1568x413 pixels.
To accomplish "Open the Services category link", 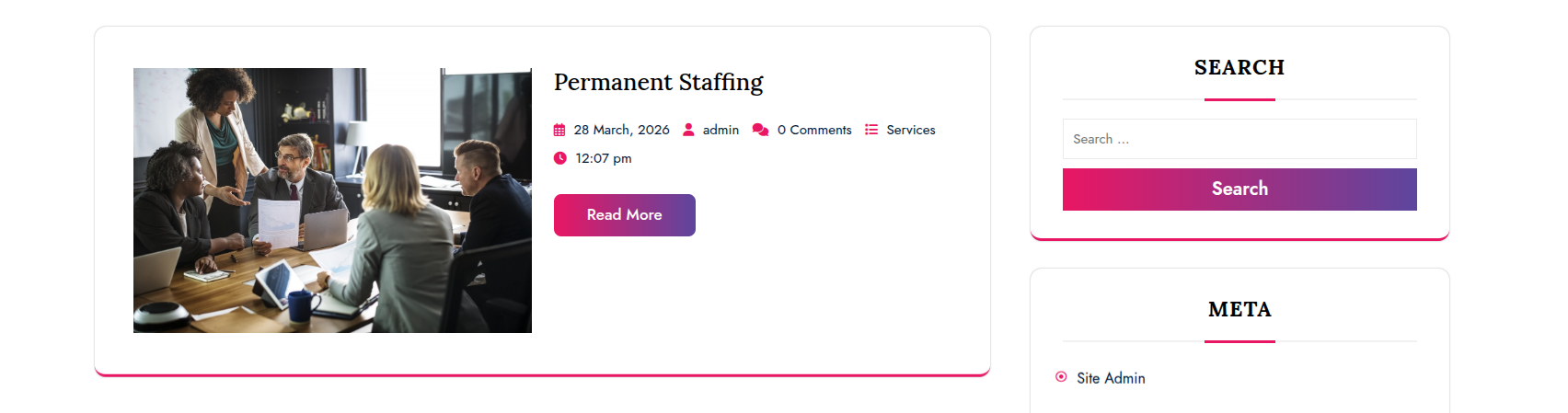I will [911, 130].
